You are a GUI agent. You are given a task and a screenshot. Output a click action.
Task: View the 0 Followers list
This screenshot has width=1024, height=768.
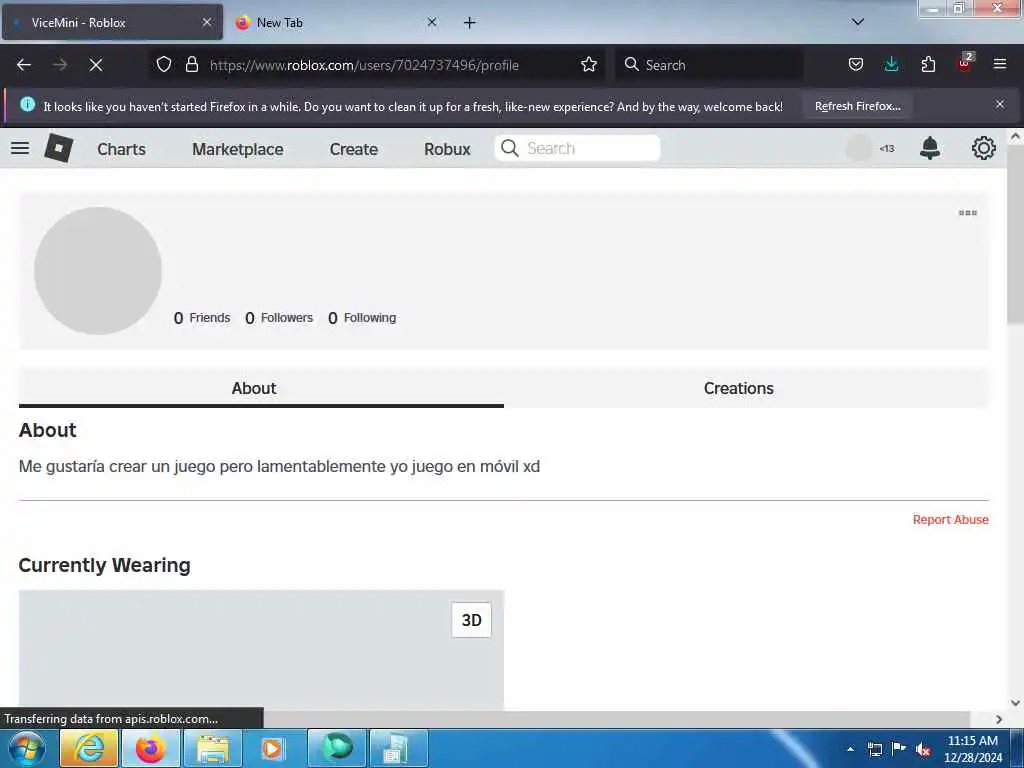click(x=279, y=318)
